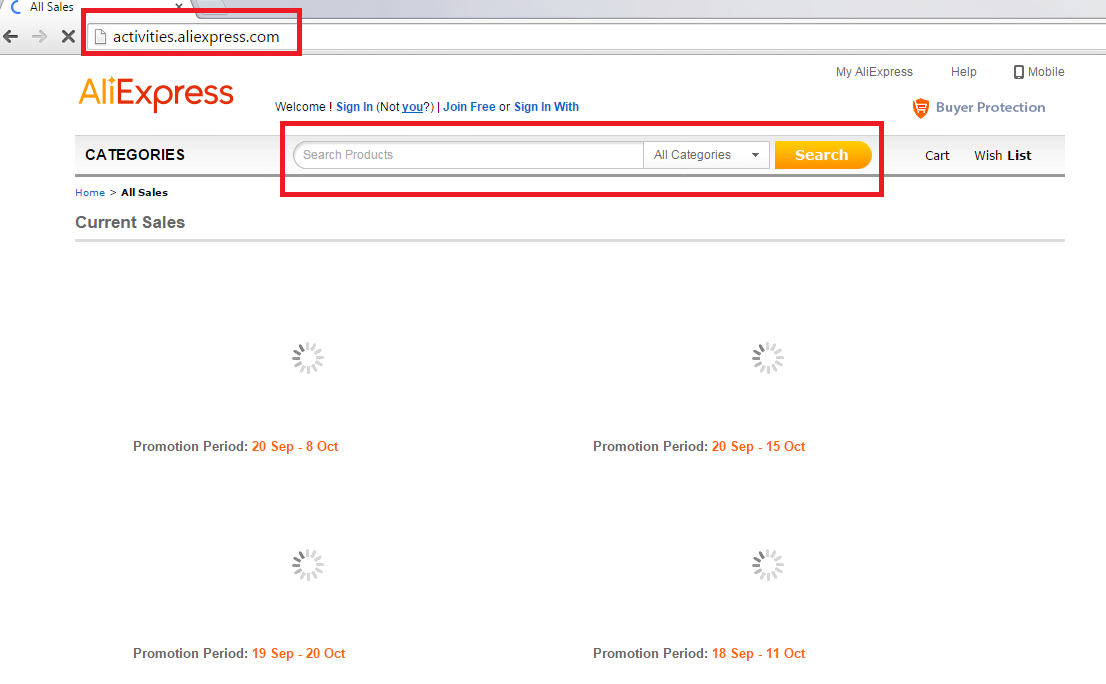Open the Cart

coord(937,156)
